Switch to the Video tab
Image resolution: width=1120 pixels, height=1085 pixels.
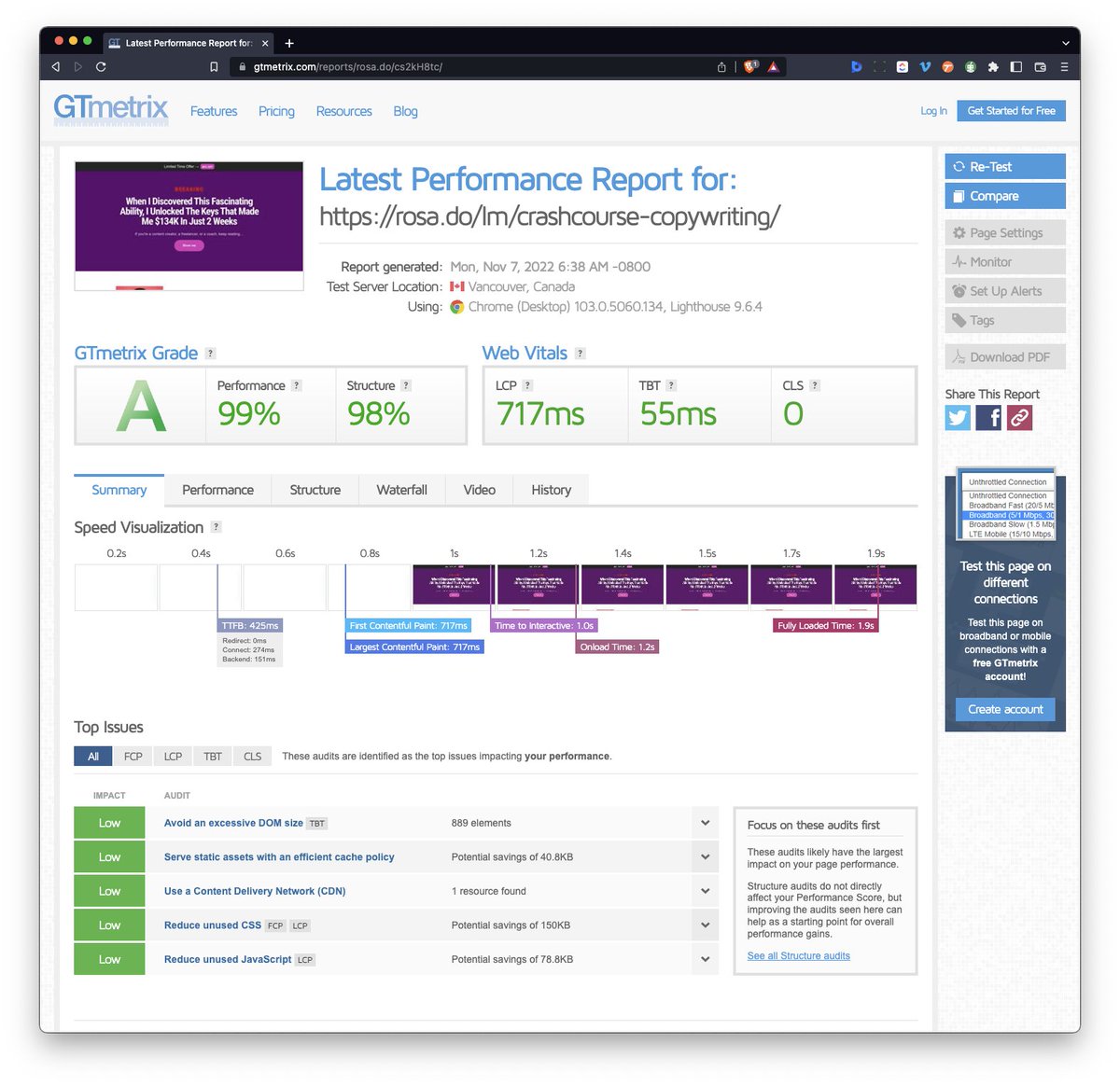[479, 490]
